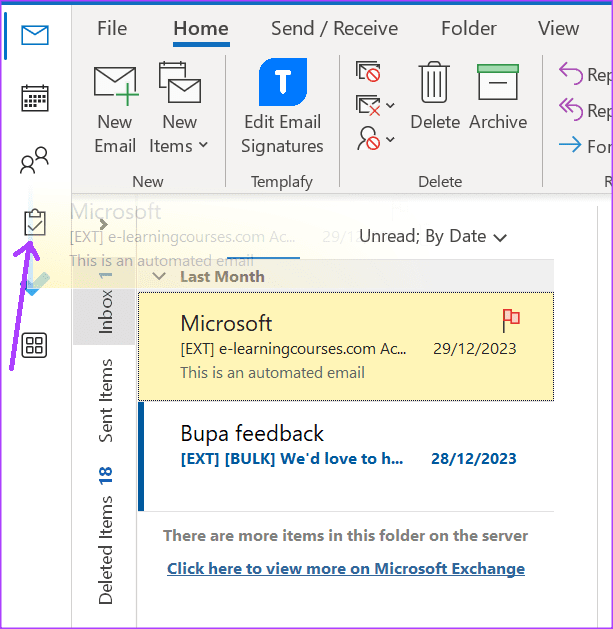Open the Calendar view in the sidebar
The height and width of the screenshot is (629, 613).
[35, 98]
